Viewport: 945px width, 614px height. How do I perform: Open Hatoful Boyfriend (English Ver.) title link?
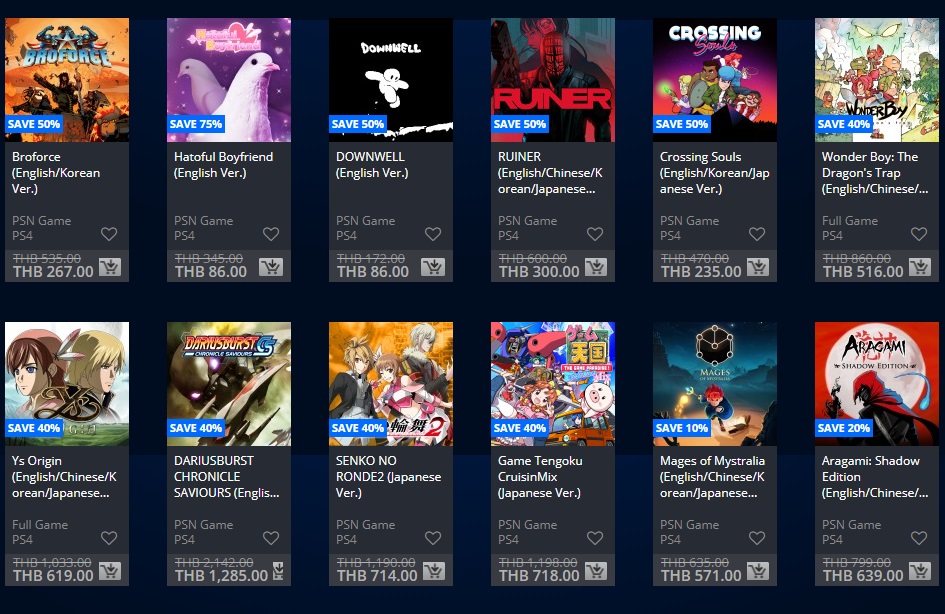(x=224, y=164)
